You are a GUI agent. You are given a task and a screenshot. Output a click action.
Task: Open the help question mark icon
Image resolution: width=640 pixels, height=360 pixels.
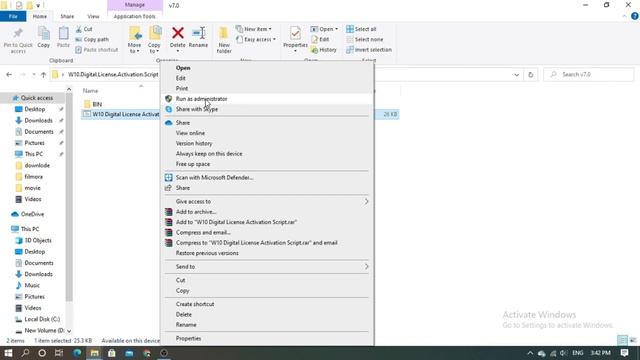tap(635, 16)
